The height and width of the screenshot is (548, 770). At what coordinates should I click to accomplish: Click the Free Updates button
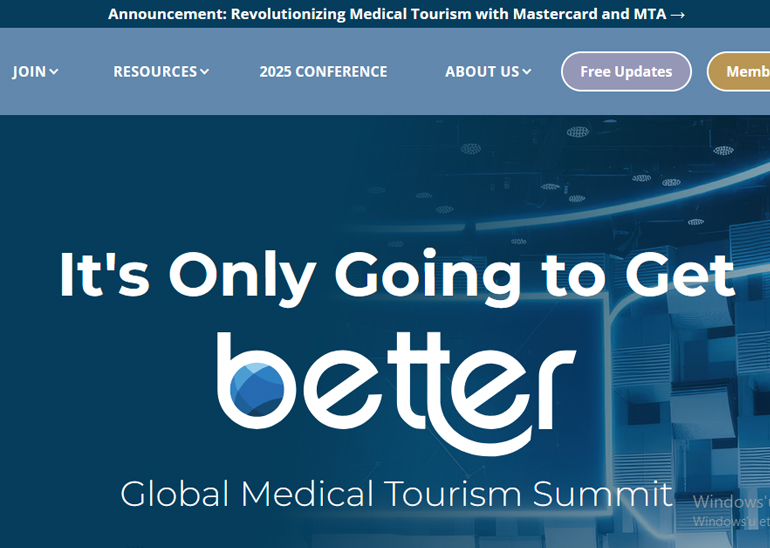[x=626, y=72]
